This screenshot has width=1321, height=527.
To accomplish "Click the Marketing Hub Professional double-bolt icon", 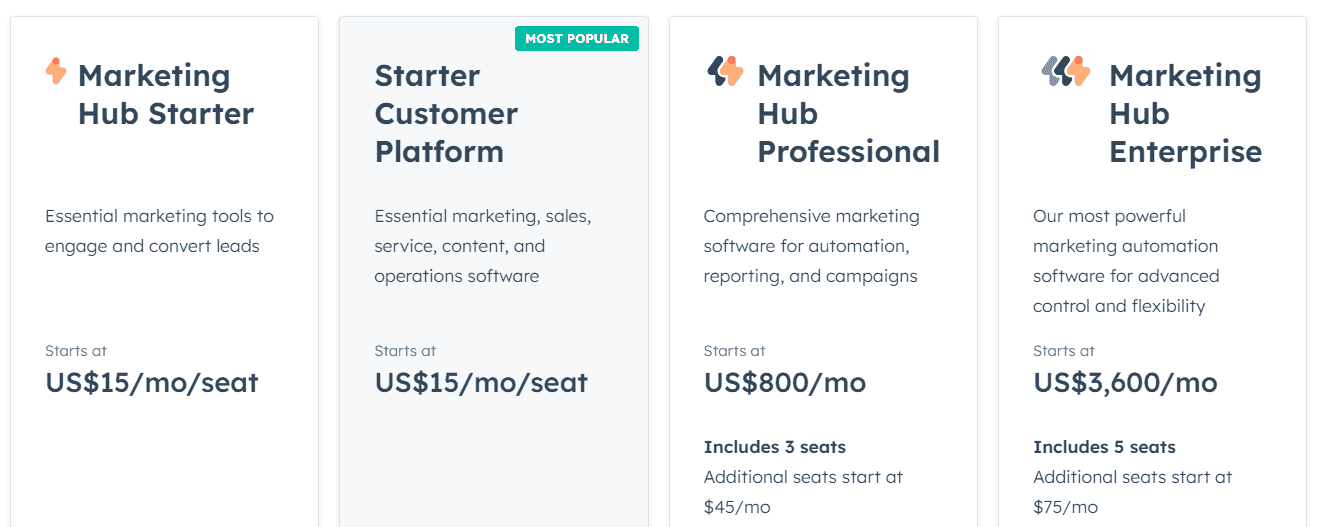I will click(x=725, y=71).
